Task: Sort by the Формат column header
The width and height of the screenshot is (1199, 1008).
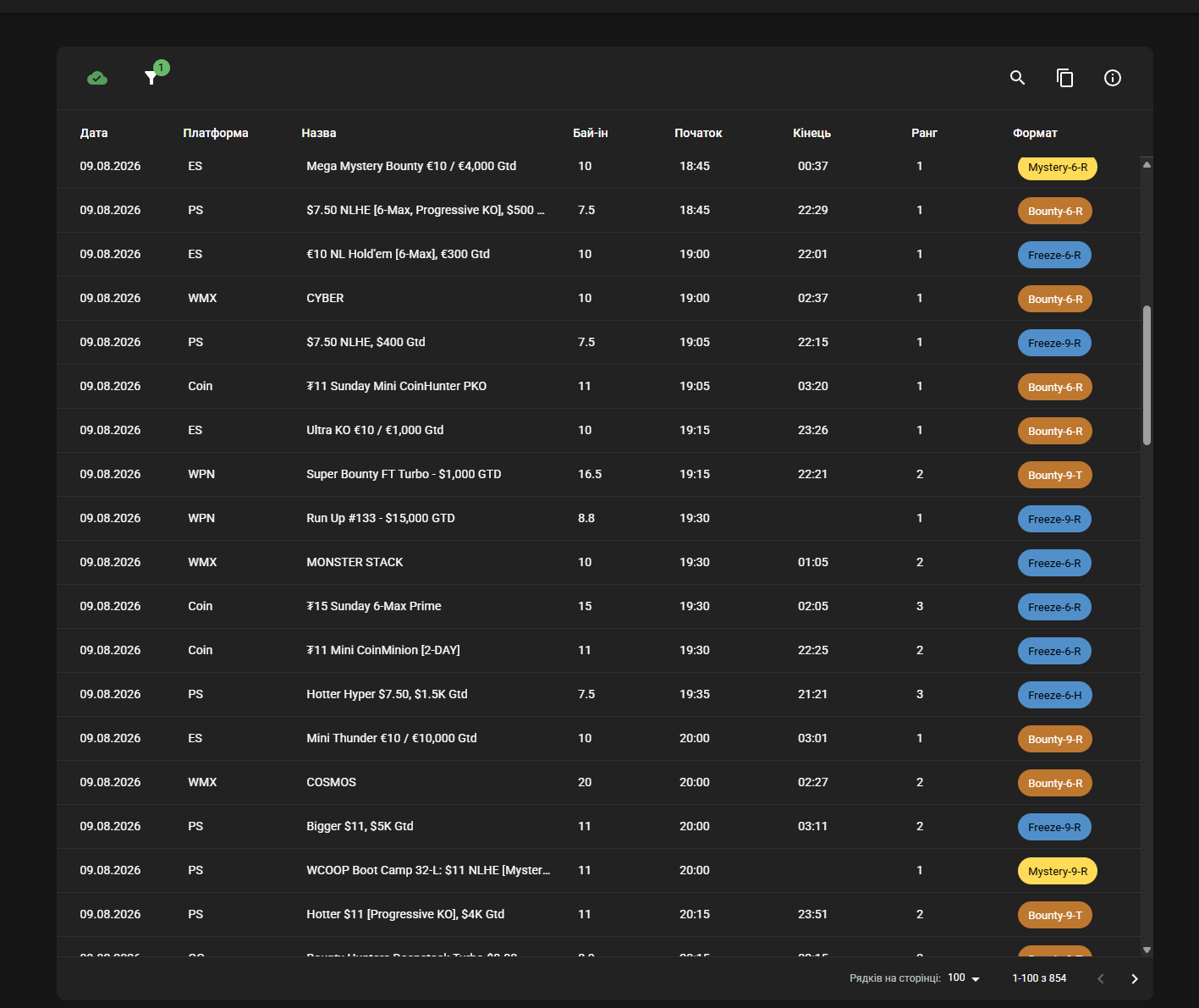Action: tap(1035, 133)
